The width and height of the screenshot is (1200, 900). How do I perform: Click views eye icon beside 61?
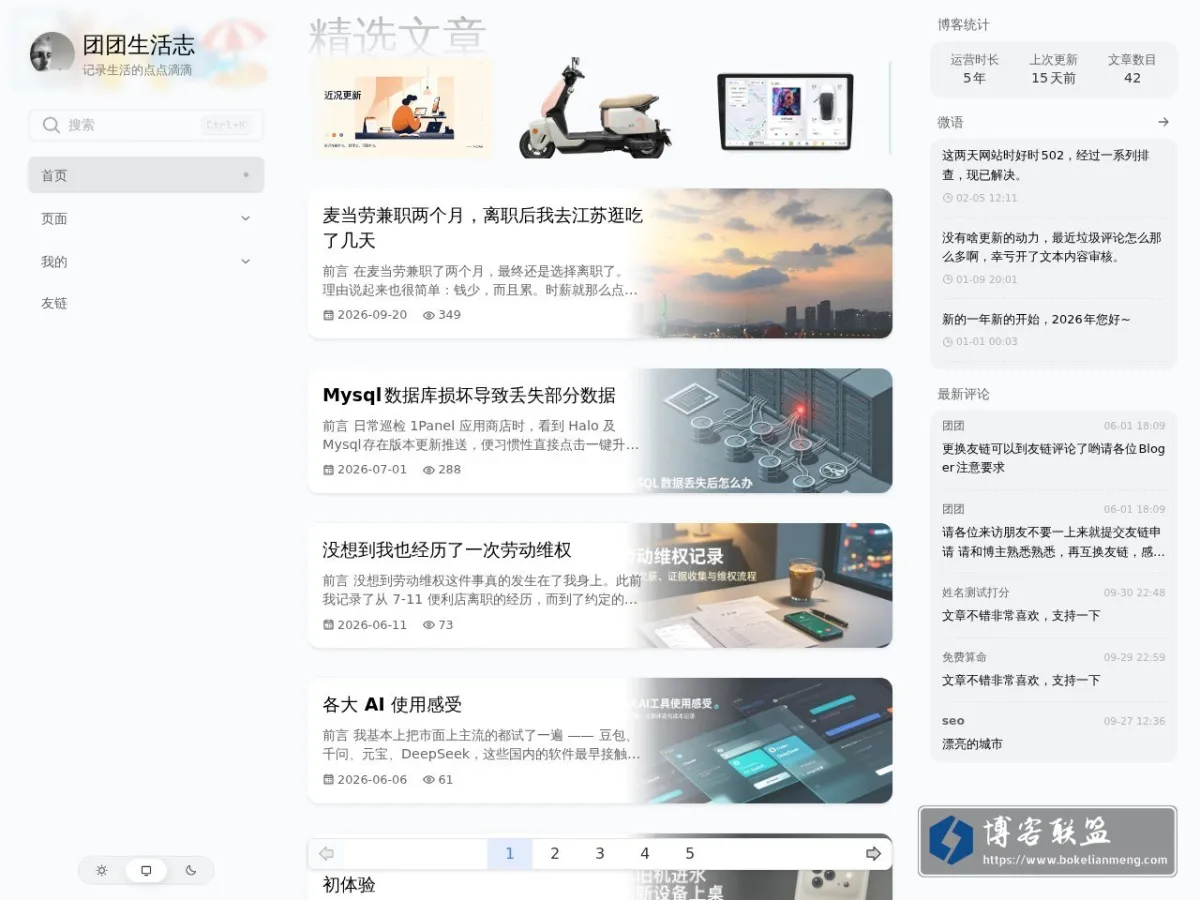click(x=429, y=779)
